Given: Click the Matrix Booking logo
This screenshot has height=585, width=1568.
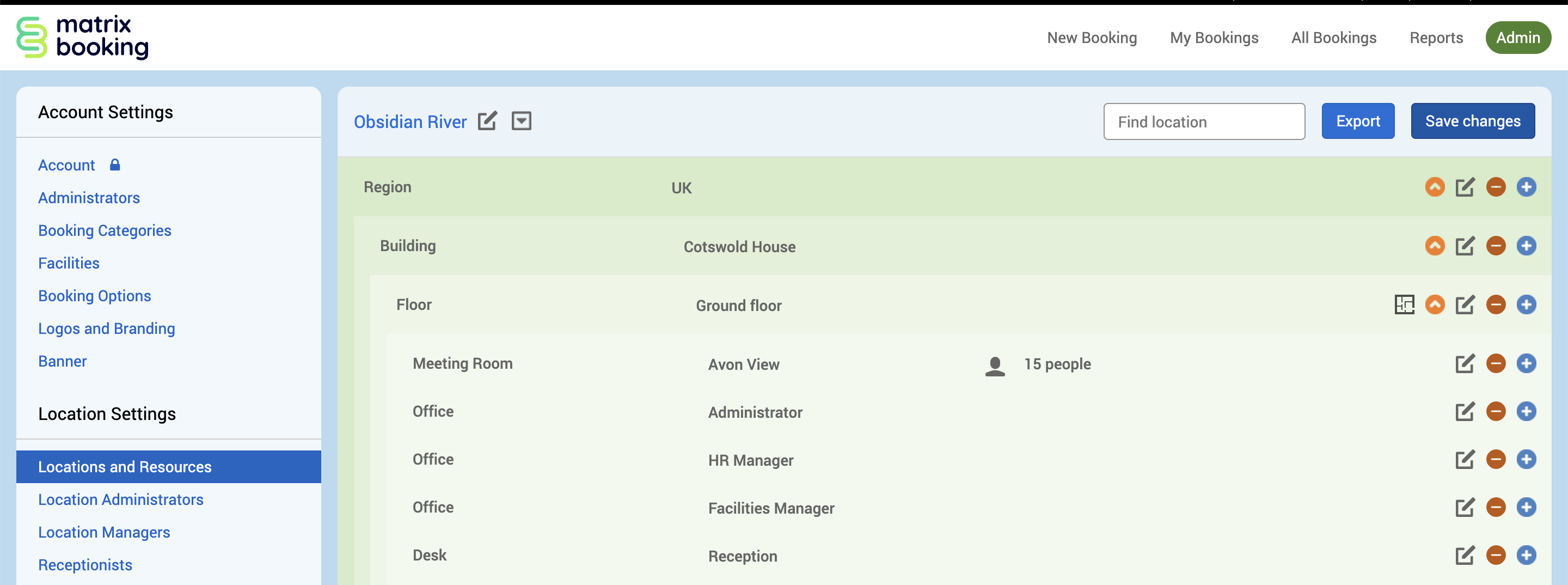Looking at the screenshot, I should click(x=83, y=37).
